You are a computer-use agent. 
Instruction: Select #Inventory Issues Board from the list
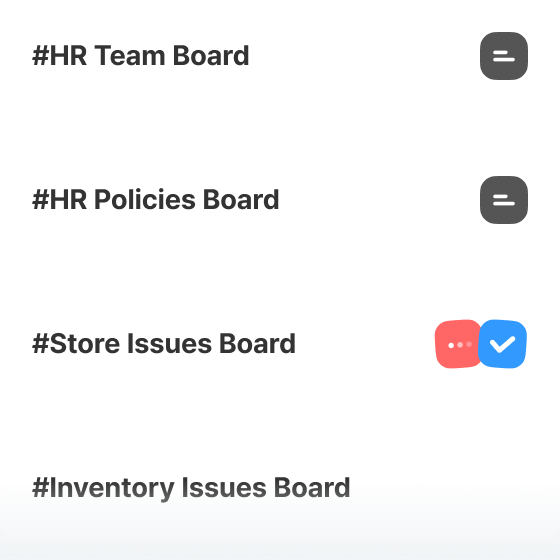click(x=191, y=488)
